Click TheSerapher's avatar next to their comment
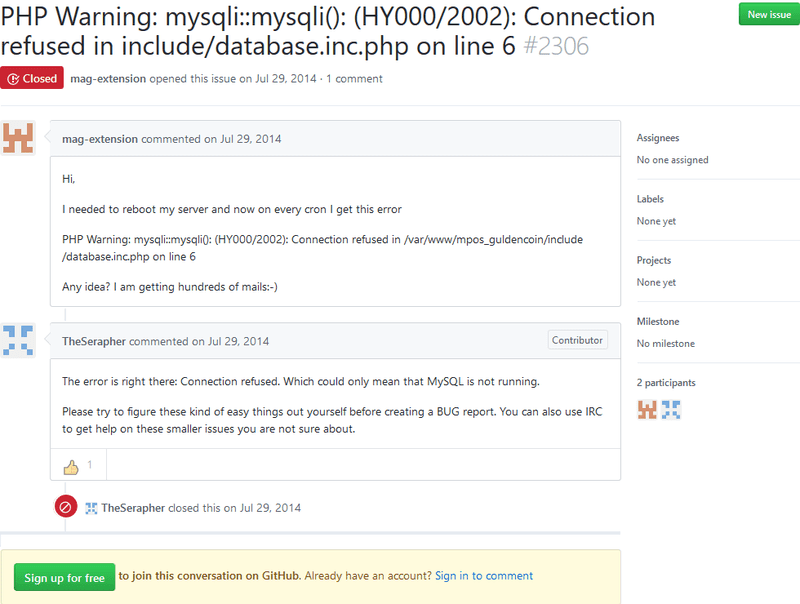The image size is (800, 604). [17, 341]
